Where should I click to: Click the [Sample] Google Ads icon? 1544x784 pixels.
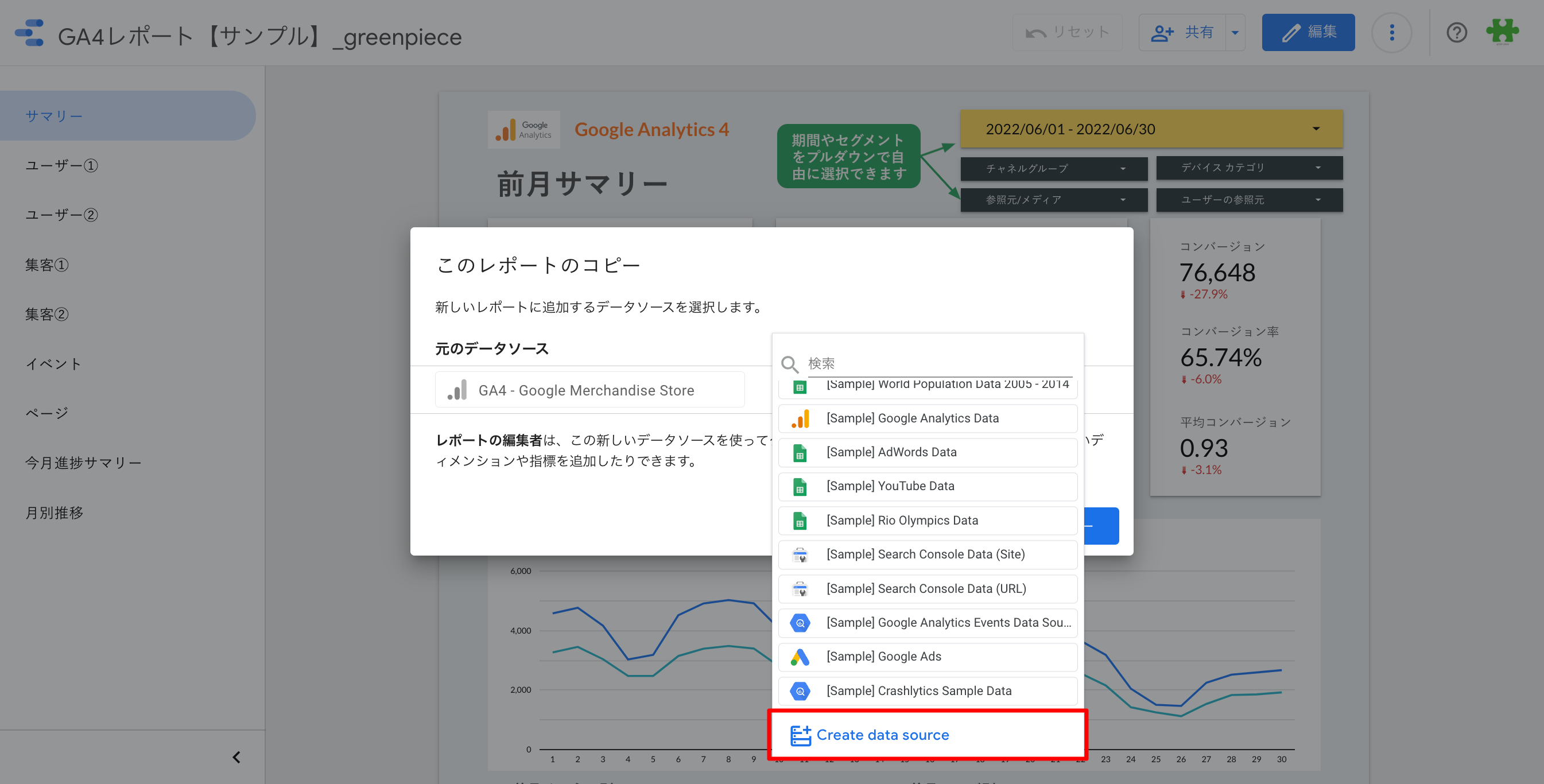(x=800, y=657)
